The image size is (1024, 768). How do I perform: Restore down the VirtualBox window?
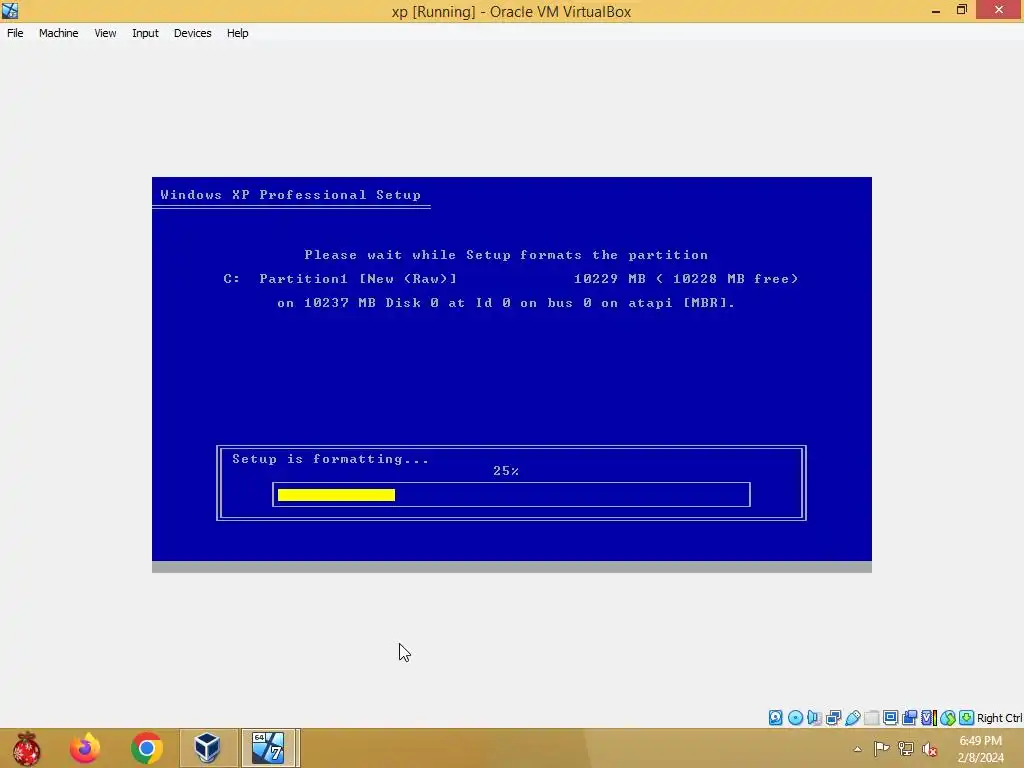coord(961,10)
